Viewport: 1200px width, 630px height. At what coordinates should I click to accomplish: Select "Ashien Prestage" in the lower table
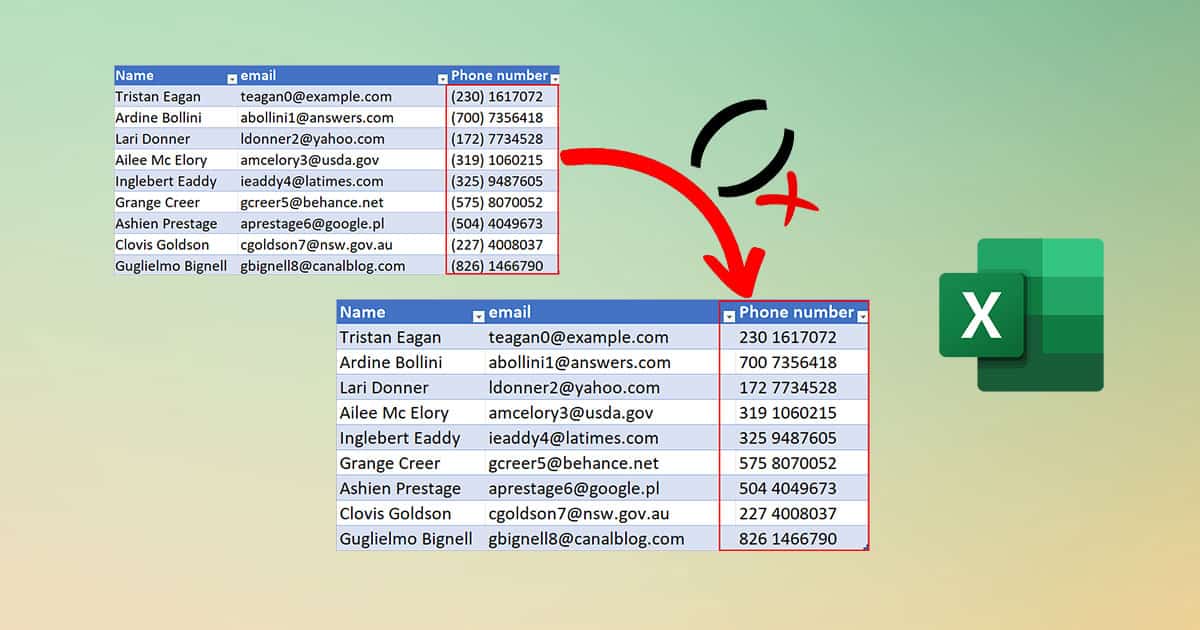point(400,488)
